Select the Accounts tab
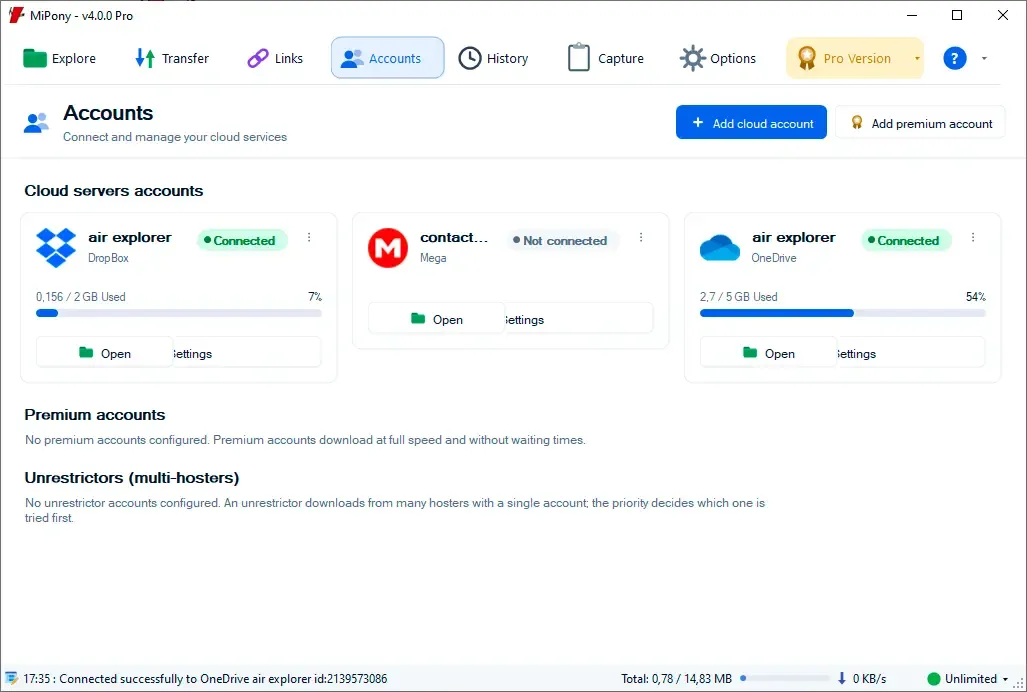Screen dimensions: 1027x692 coord(388,58)
